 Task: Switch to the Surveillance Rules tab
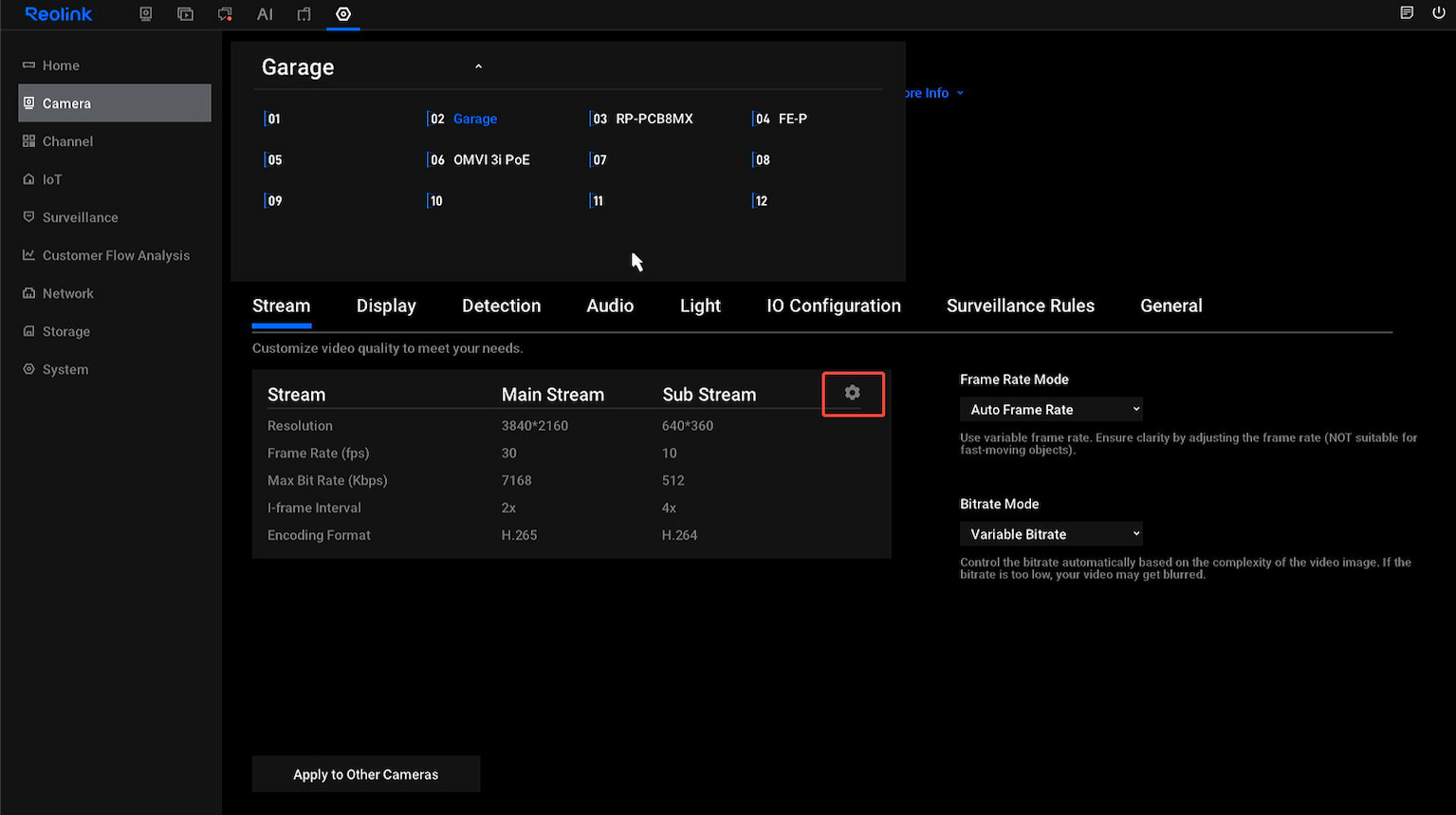click(1021, 306)
